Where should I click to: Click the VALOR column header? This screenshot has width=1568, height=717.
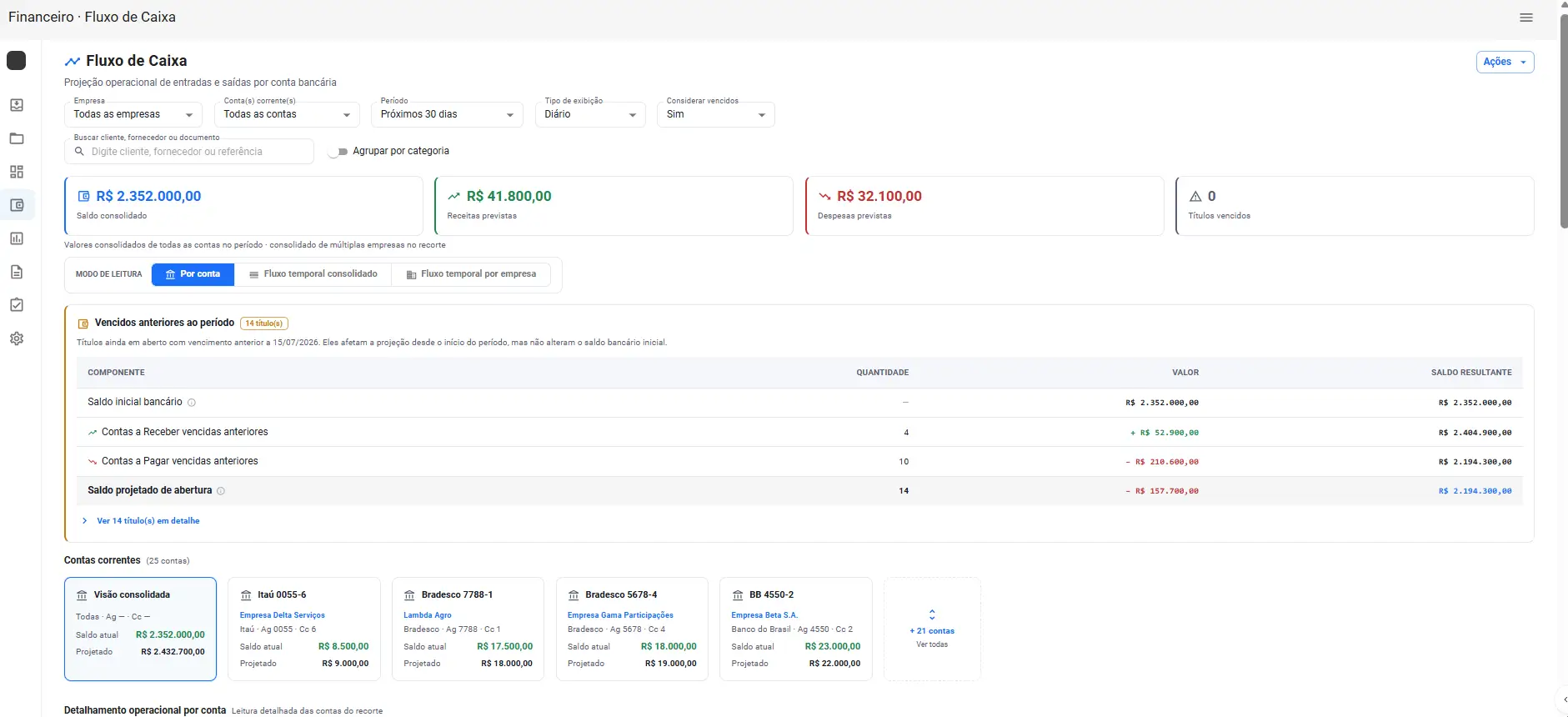1185,373
